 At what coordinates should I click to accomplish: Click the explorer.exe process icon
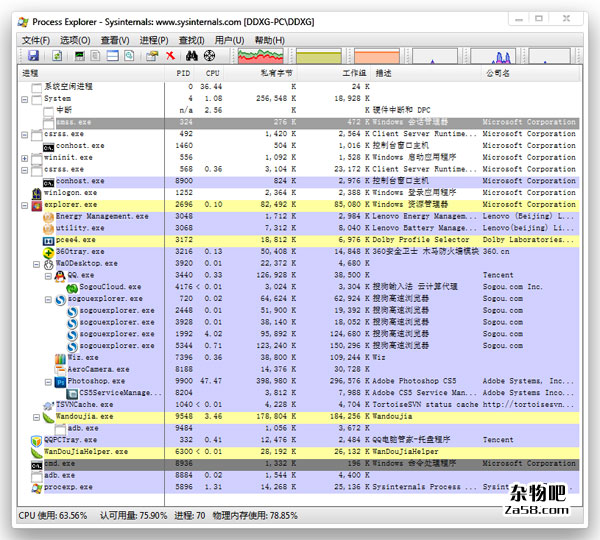click(37, 206)
